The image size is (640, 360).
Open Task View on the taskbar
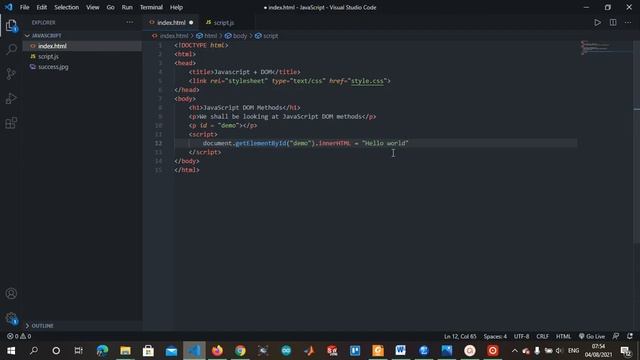click(x=78, y=351)
